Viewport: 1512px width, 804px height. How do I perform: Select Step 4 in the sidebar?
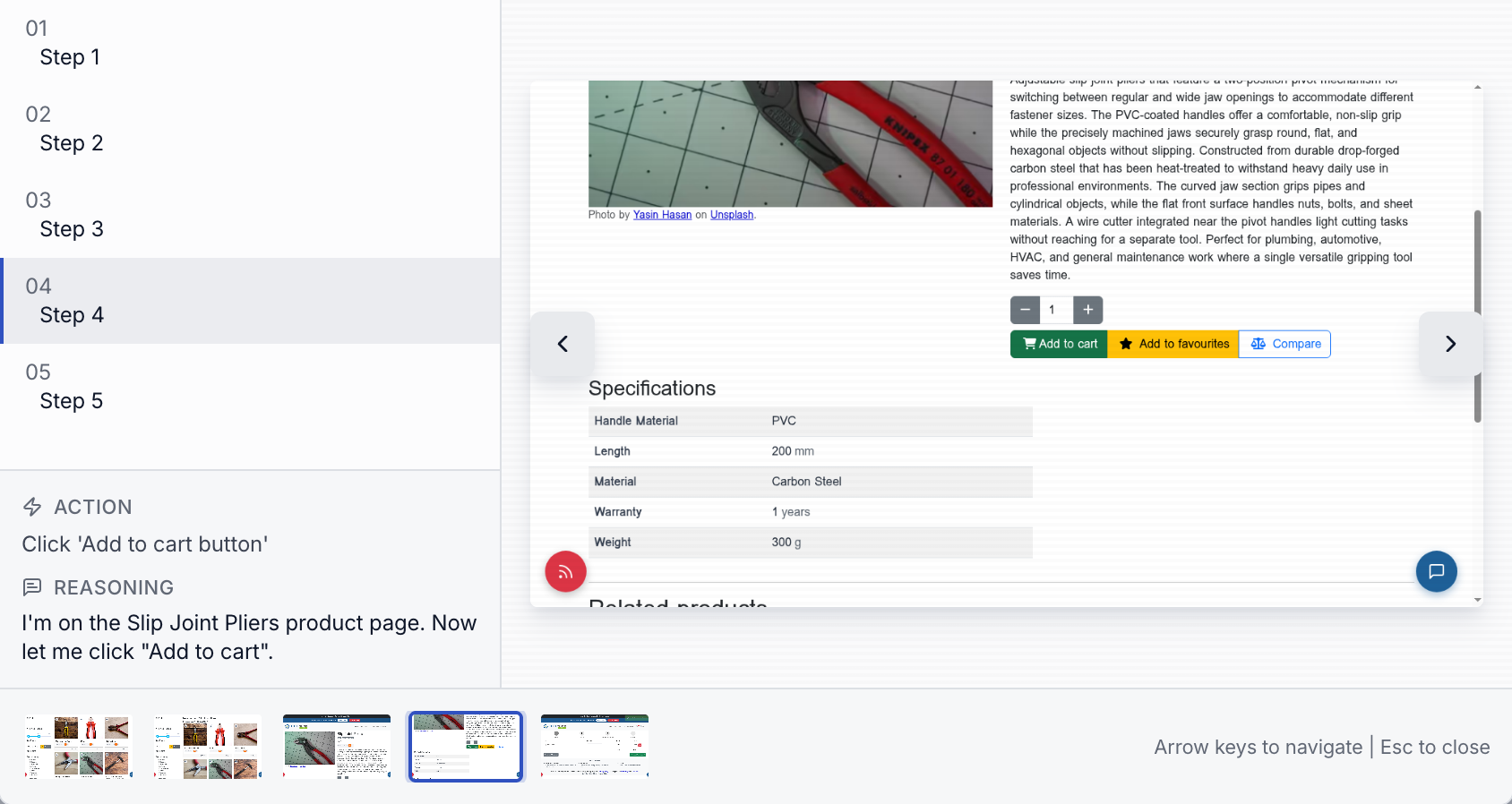tap(250, 301)
